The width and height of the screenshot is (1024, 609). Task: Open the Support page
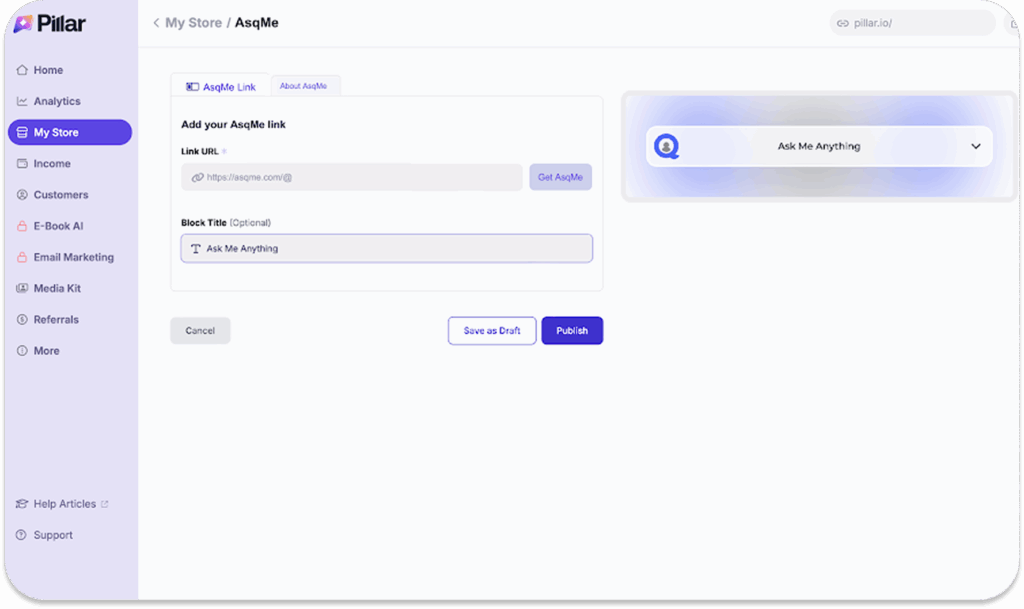tap(53, 535)
